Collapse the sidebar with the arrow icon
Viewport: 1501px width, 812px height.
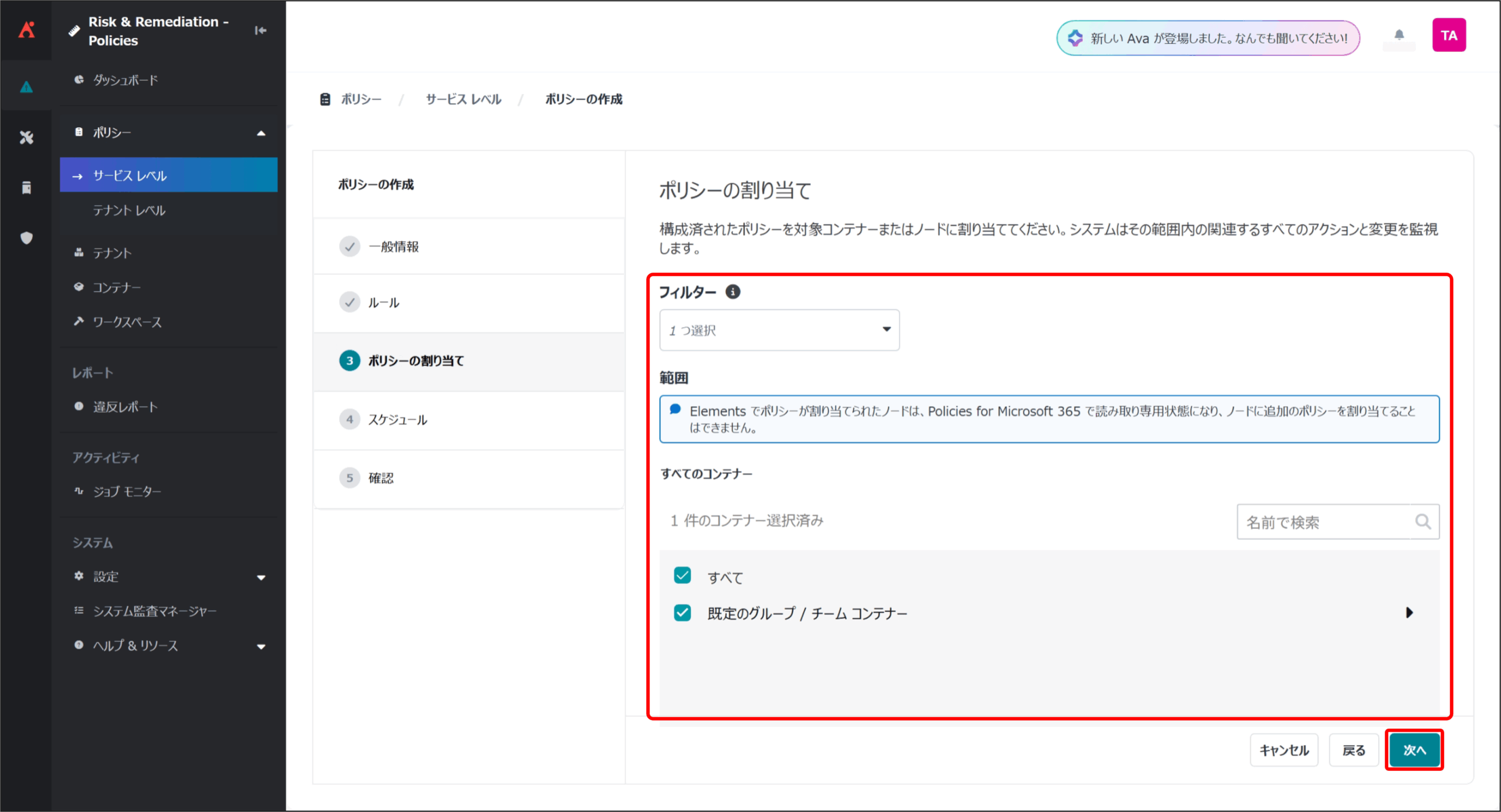pyautogui.click(x=260, y=30)
